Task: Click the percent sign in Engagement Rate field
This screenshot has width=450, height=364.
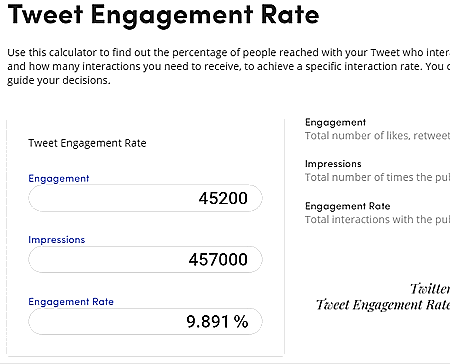Action: [x=241, y=322]
